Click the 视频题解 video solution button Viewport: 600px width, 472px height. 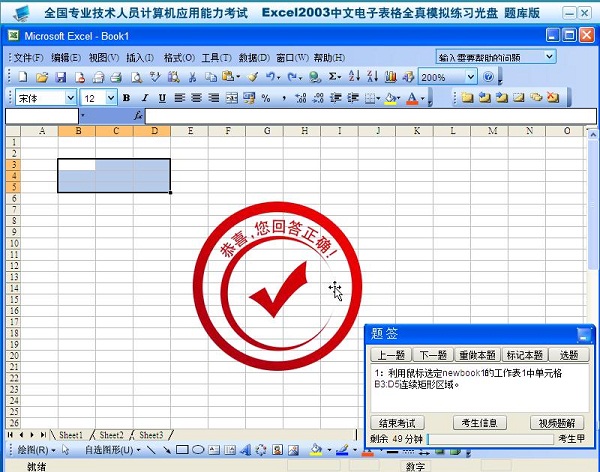[x=557, y=423]
